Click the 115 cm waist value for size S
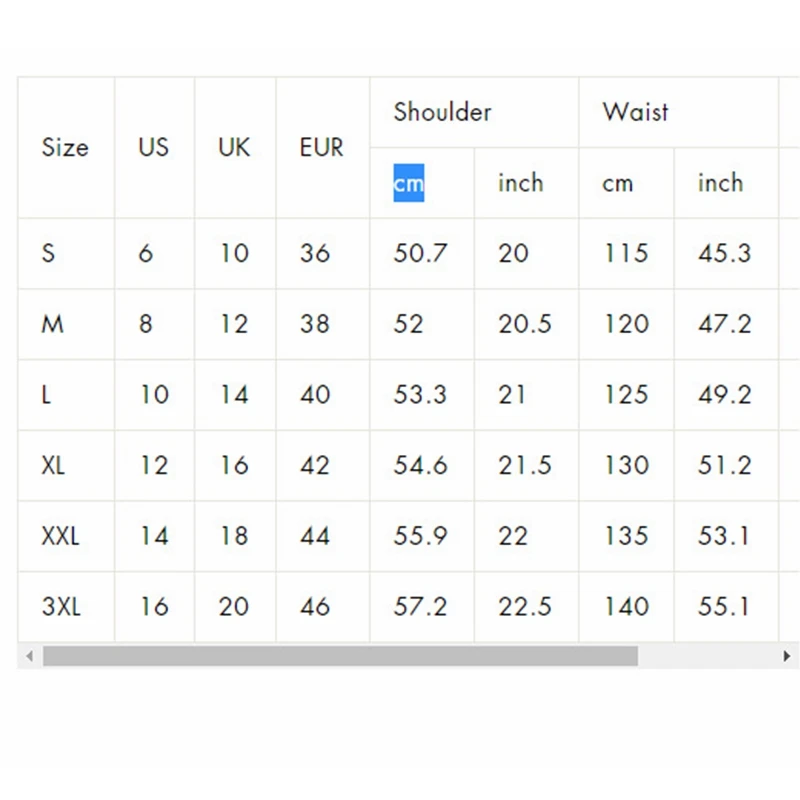Image resolution: width=800 pixels, height=800 pixels. click(625, 253)
